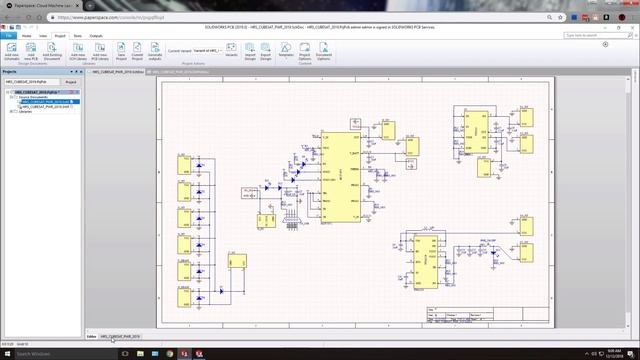Screen dimensions: 640x360
Task: Open the File menu tab
Action: click(9, 36)
